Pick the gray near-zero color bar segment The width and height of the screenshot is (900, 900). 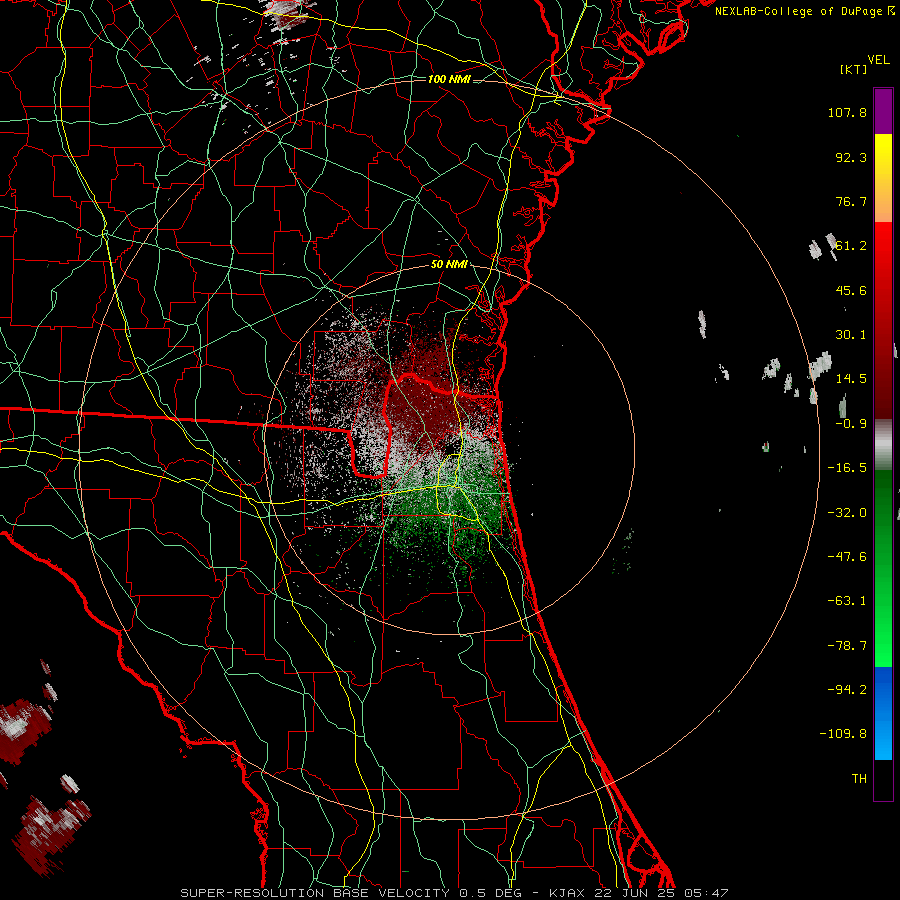coord(883,445)
